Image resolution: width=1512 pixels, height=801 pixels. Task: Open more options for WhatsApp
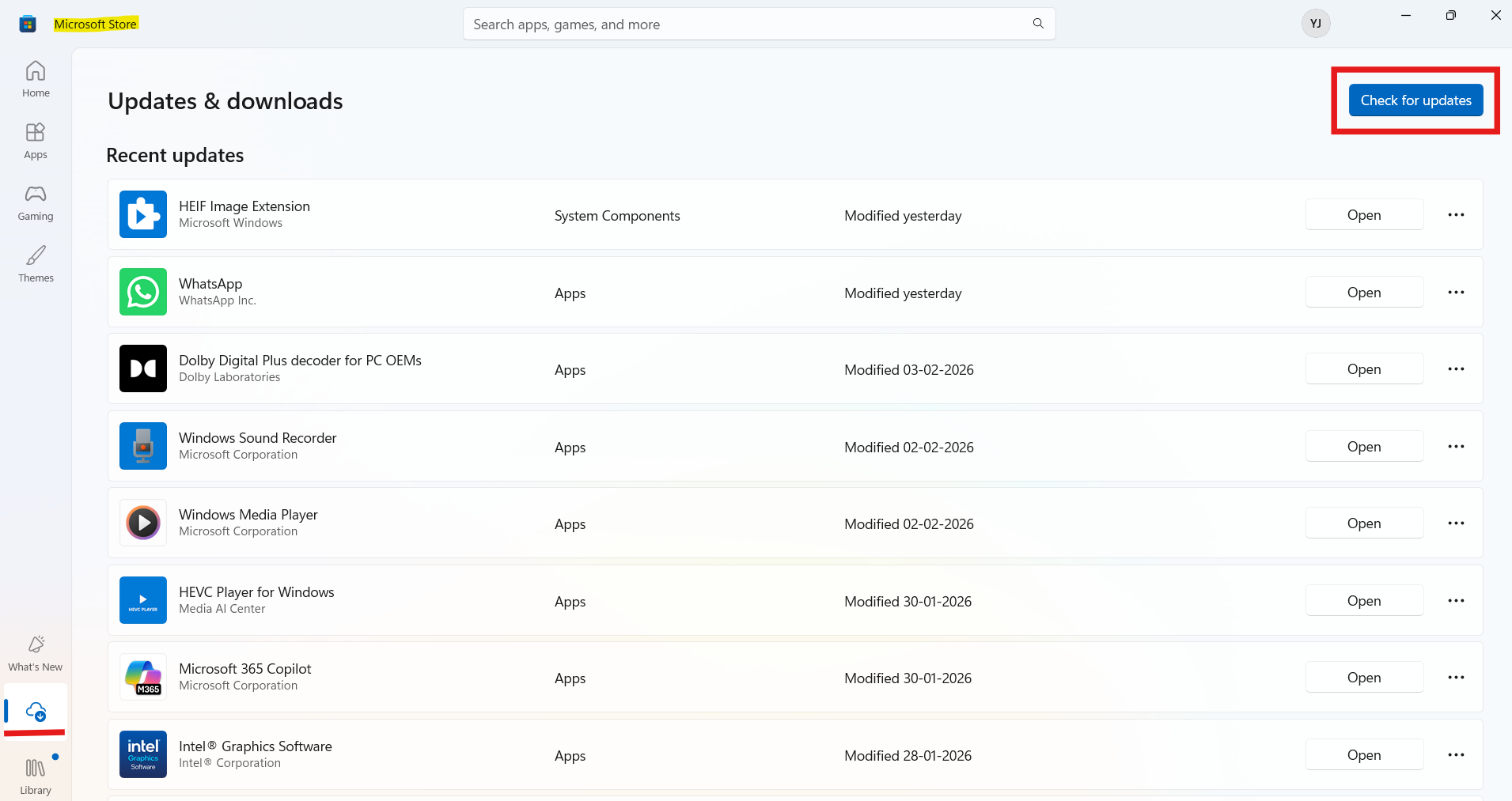pyautogui.click(x=1456, y=293)
